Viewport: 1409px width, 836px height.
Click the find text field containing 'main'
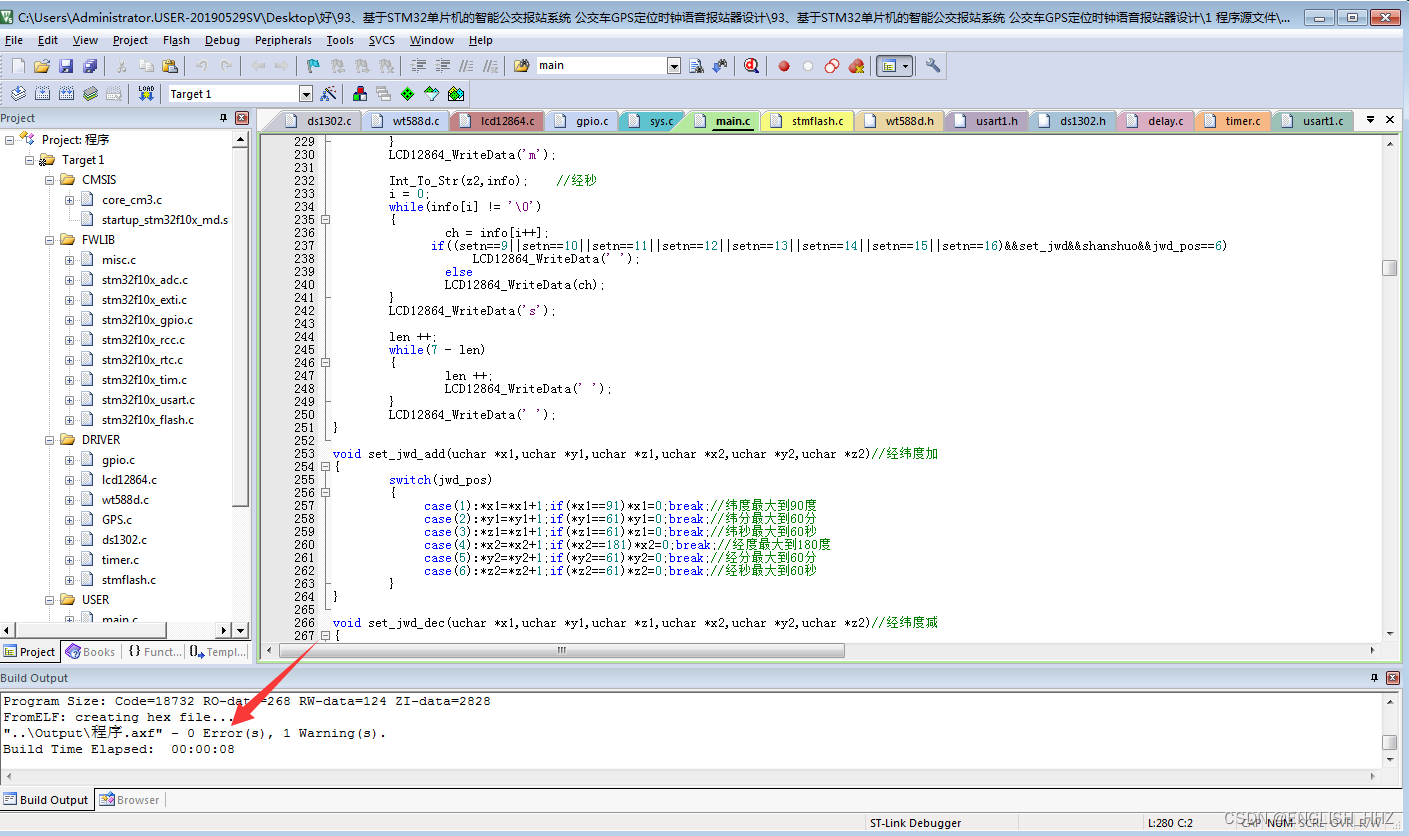click(600, 66)
